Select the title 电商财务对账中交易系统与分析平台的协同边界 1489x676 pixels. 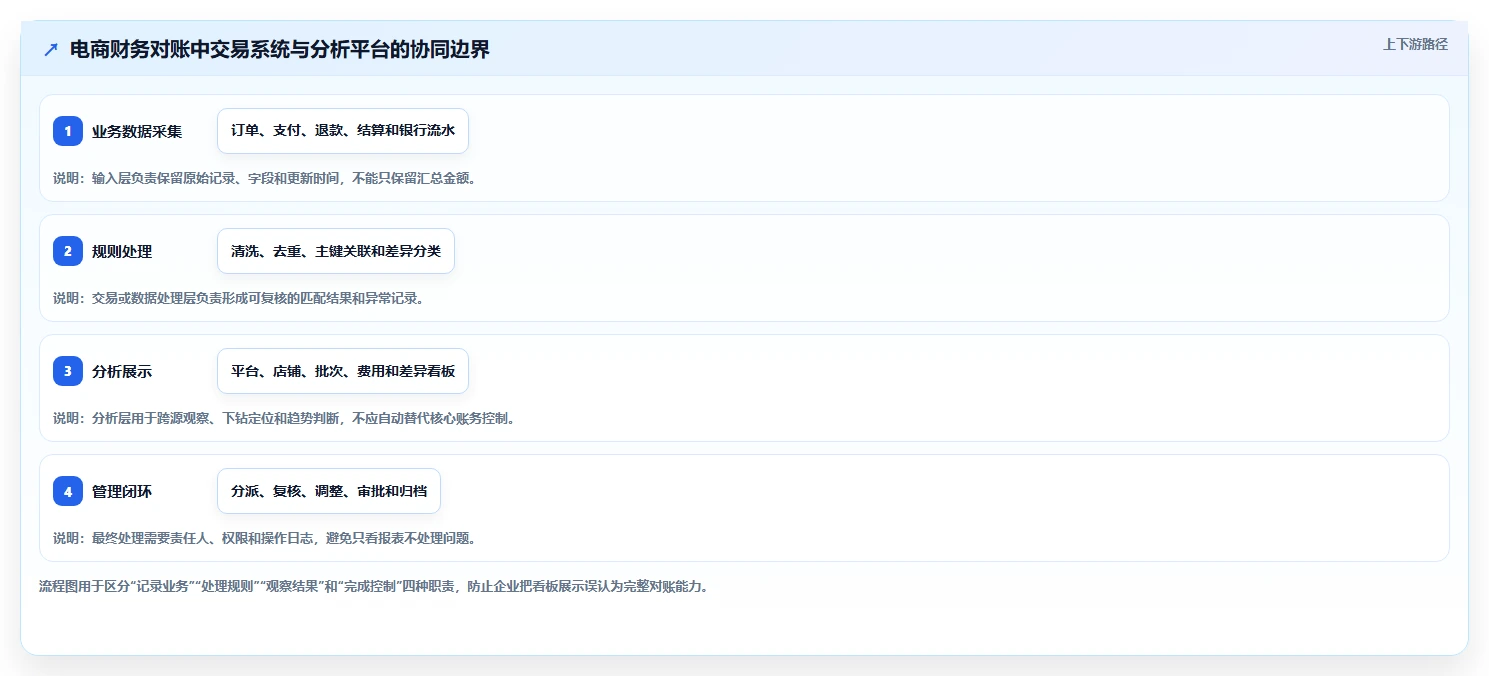[280, 50]
